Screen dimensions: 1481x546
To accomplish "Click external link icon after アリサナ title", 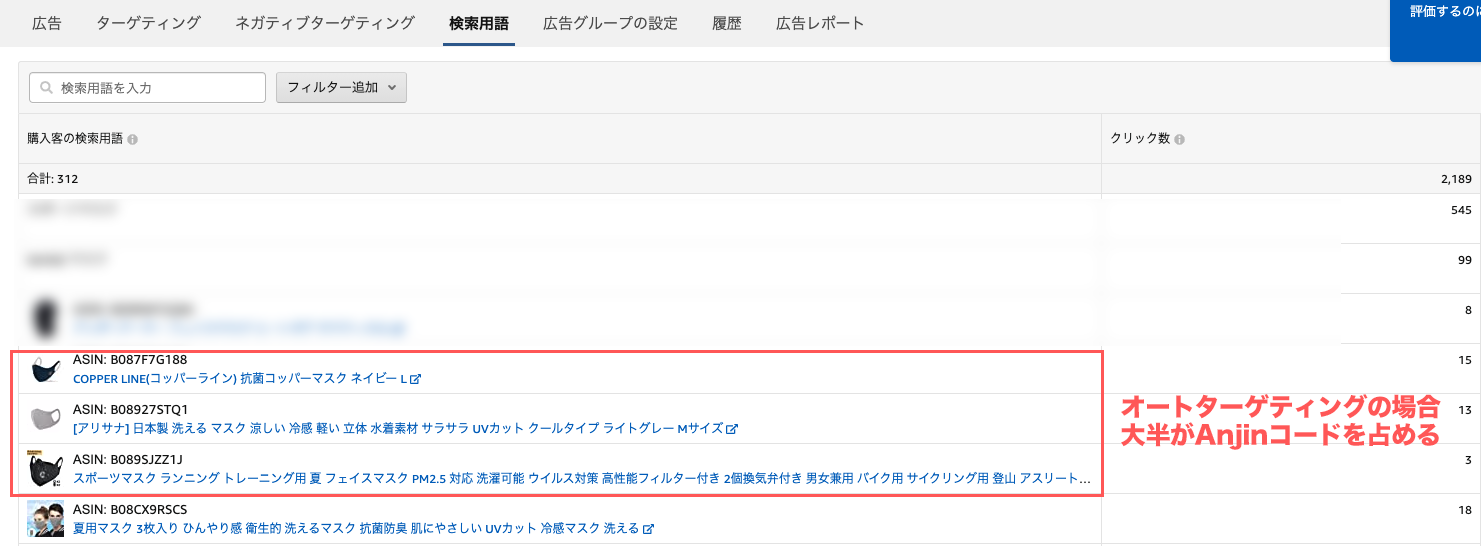I will pyautogui.click(x=732, y=430).
